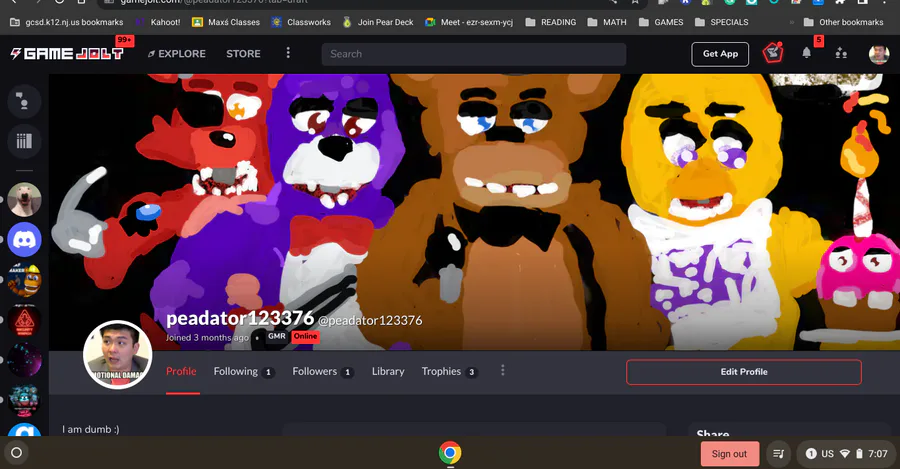
Task: Click the Edit Profile button
Action: click(744, 372)
